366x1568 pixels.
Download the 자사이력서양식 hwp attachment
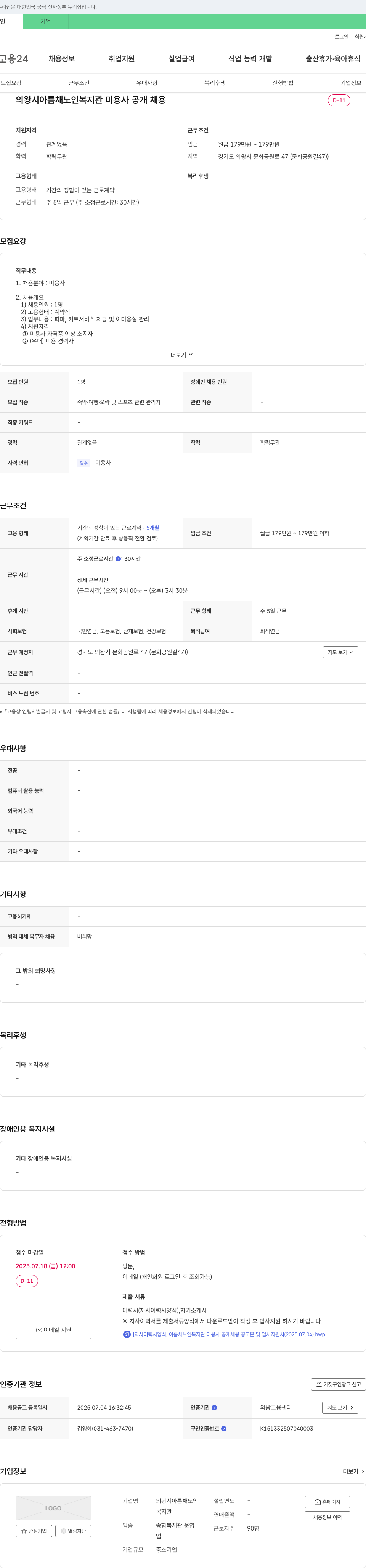[x=229, y=1334]
